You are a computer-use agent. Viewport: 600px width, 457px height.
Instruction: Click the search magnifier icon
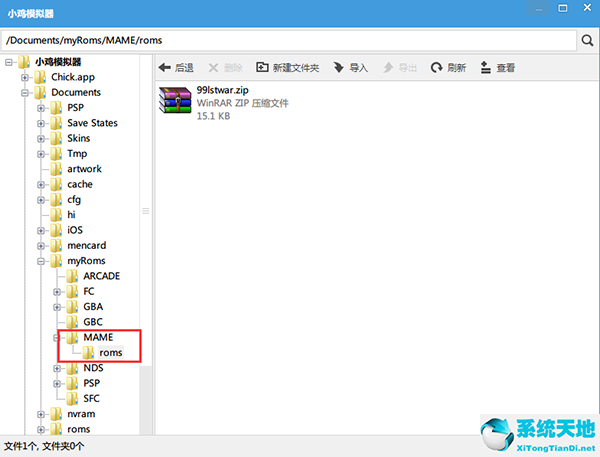[587, 41]
